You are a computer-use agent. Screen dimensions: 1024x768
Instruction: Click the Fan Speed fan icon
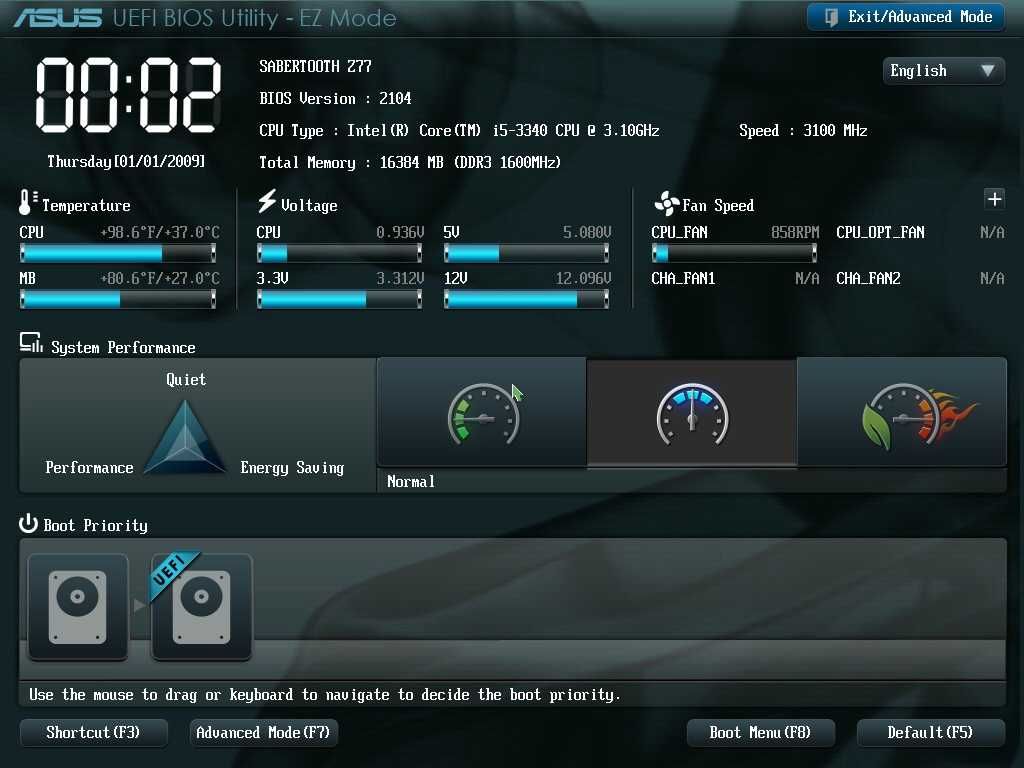pos(667,204)
